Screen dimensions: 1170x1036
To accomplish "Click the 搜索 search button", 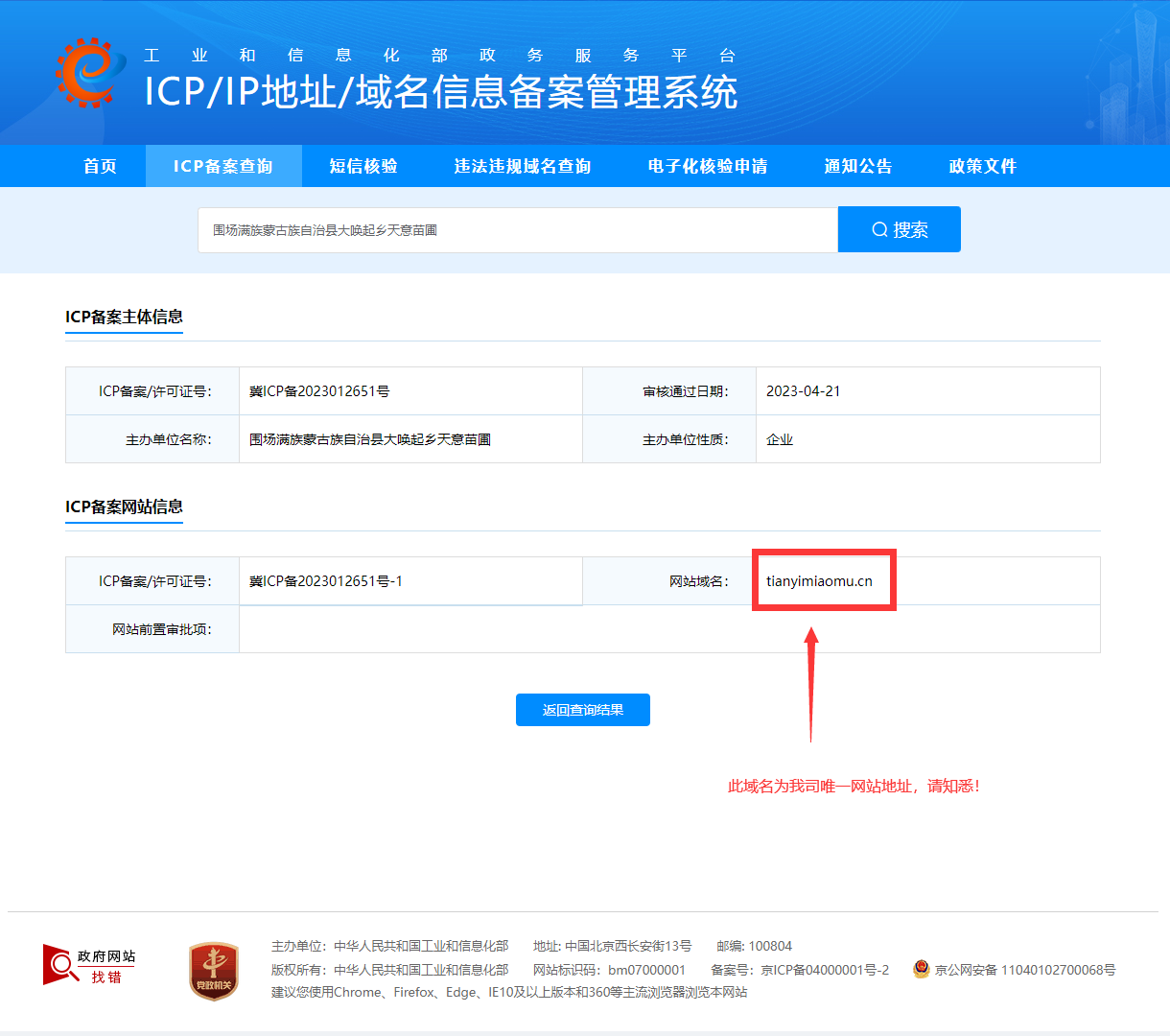I will [899, 229].
